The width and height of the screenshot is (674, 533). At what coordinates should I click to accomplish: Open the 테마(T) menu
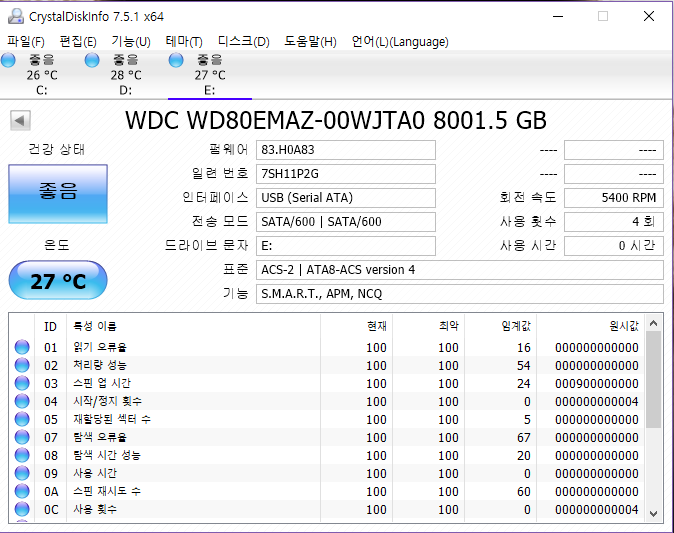point(184,41)
